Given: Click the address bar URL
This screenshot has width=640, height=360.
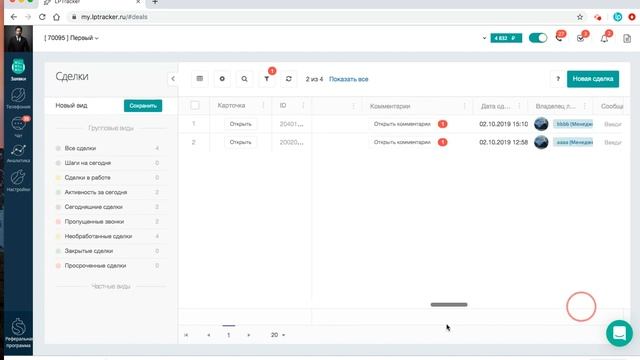Looking at the screenshot, I should pos(114,17).
